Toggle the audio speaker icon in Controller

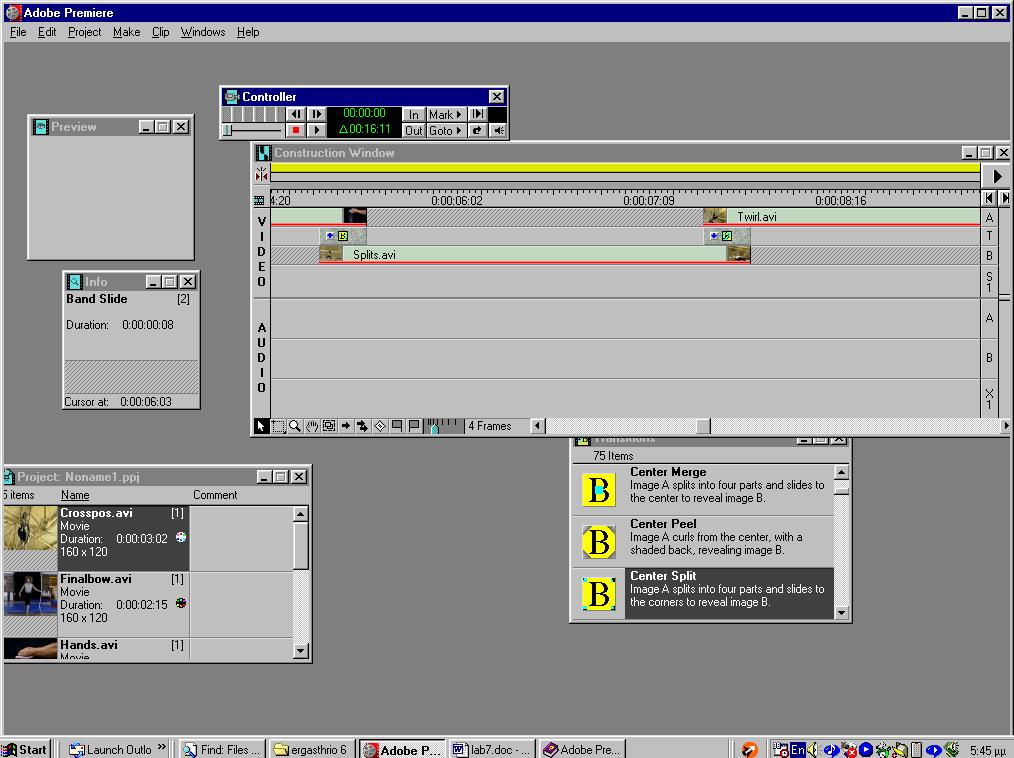point(498,130)
